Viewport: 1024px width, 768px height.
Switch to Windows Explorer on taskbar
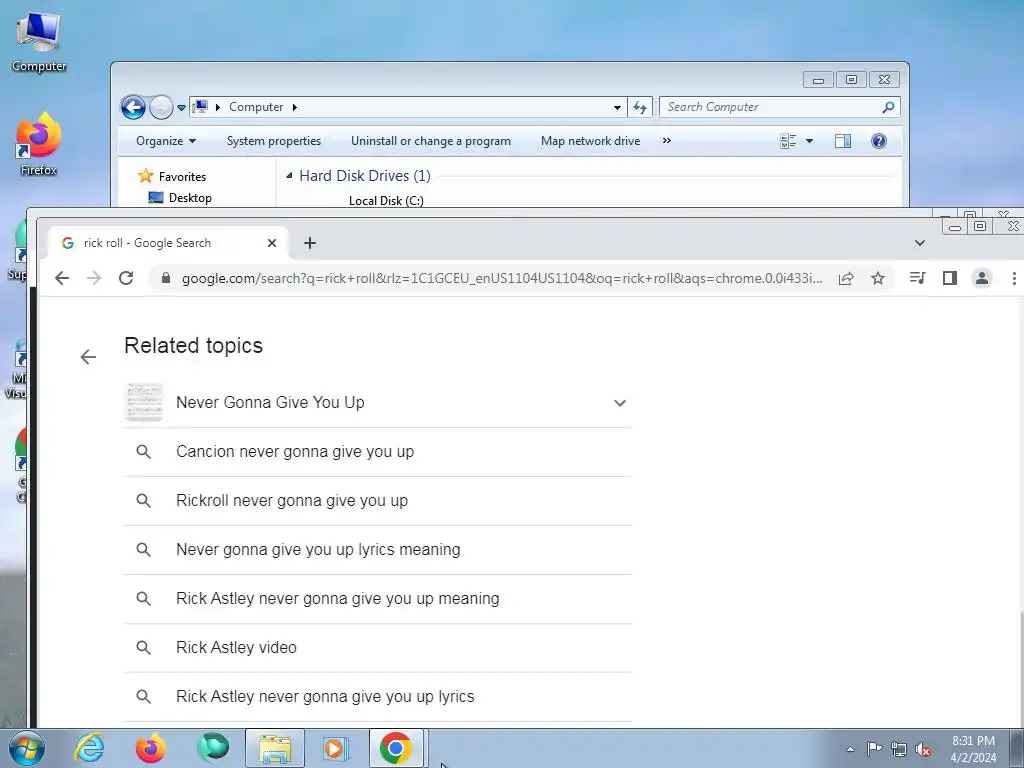tap(275, 748)
